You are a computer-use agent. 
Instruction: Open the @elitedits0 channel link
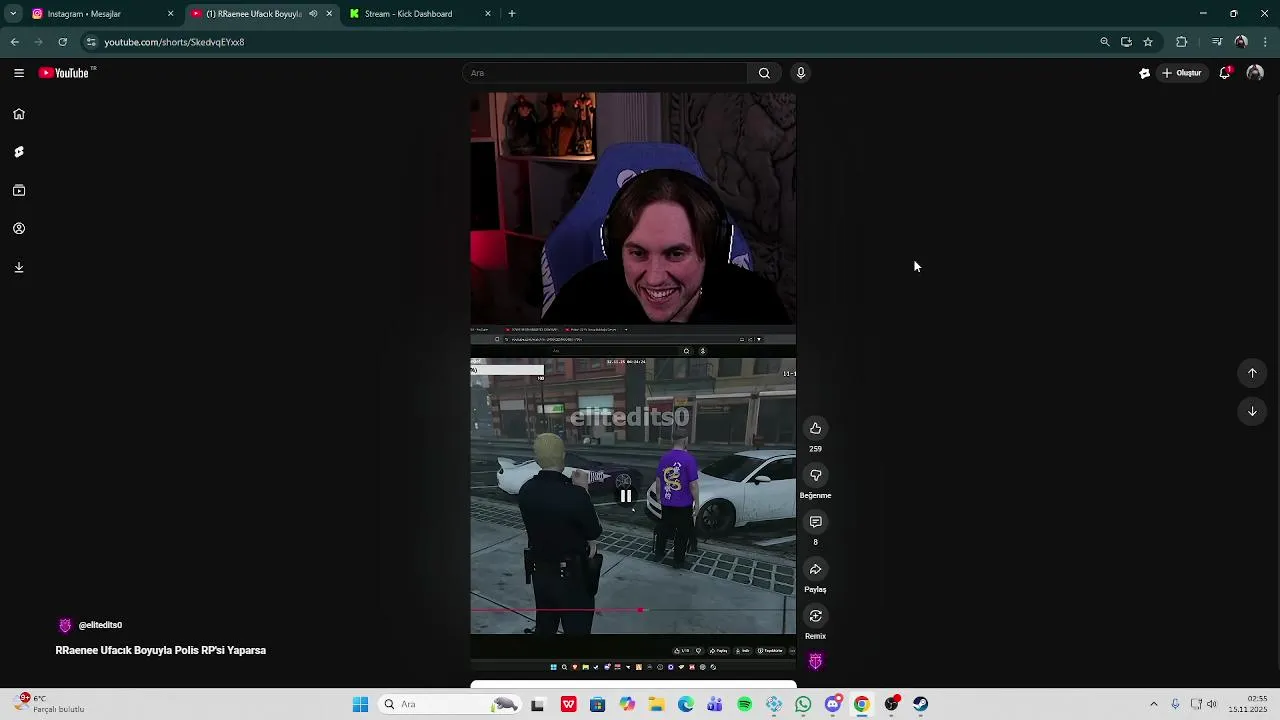tap(100, 625)
